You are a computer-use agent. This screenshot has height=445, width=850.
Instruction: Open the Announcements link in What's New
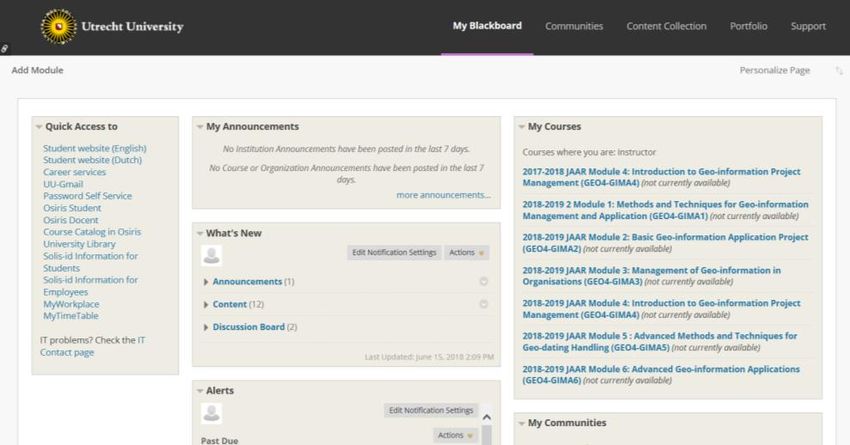tap(247, 282)
